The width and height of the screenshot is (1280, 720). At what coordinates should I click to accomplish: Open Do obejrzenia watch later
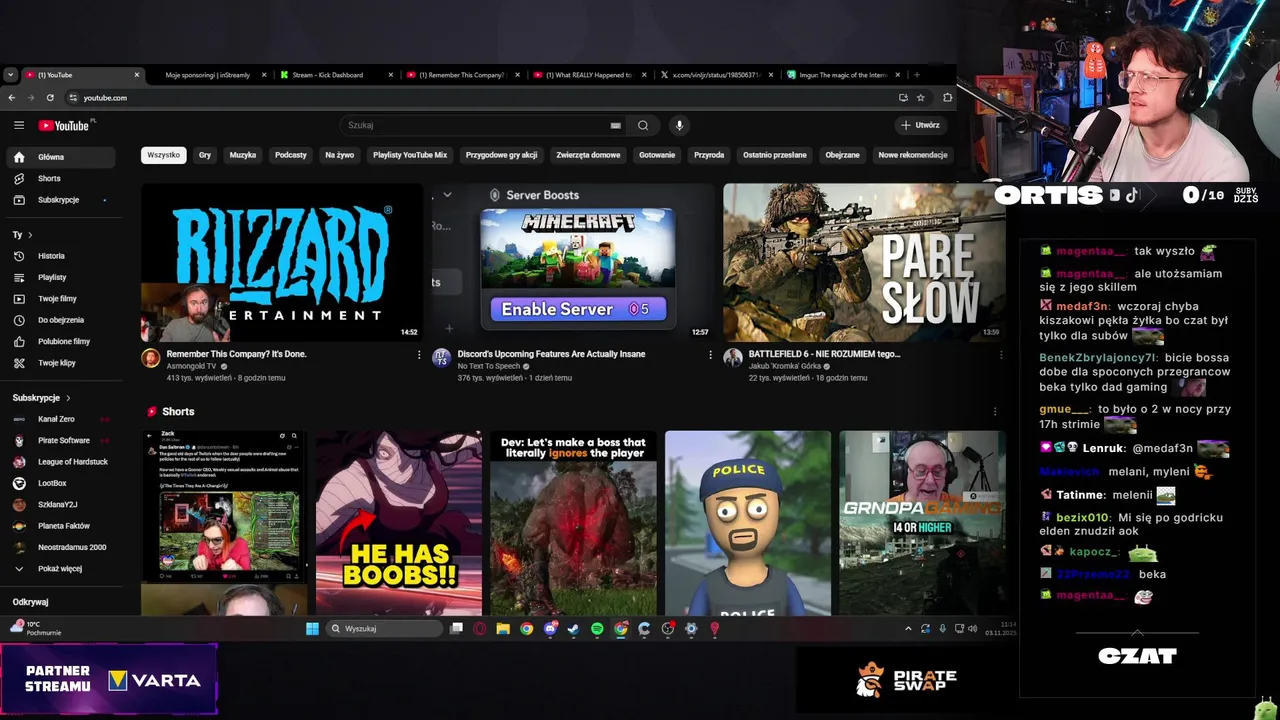pos(63,320)
